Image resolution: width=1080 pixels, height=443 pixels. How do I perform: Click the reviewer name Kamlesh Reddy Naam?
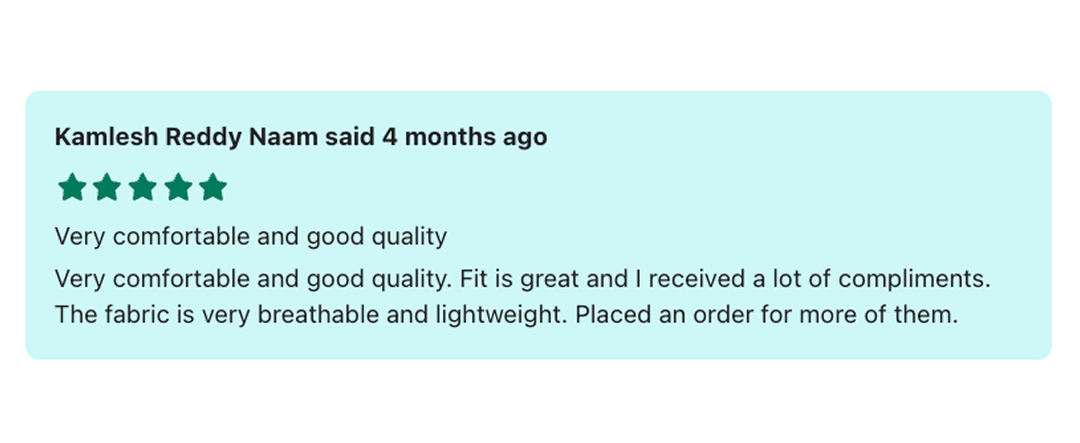pyautogui.click(x=187, y=137)
